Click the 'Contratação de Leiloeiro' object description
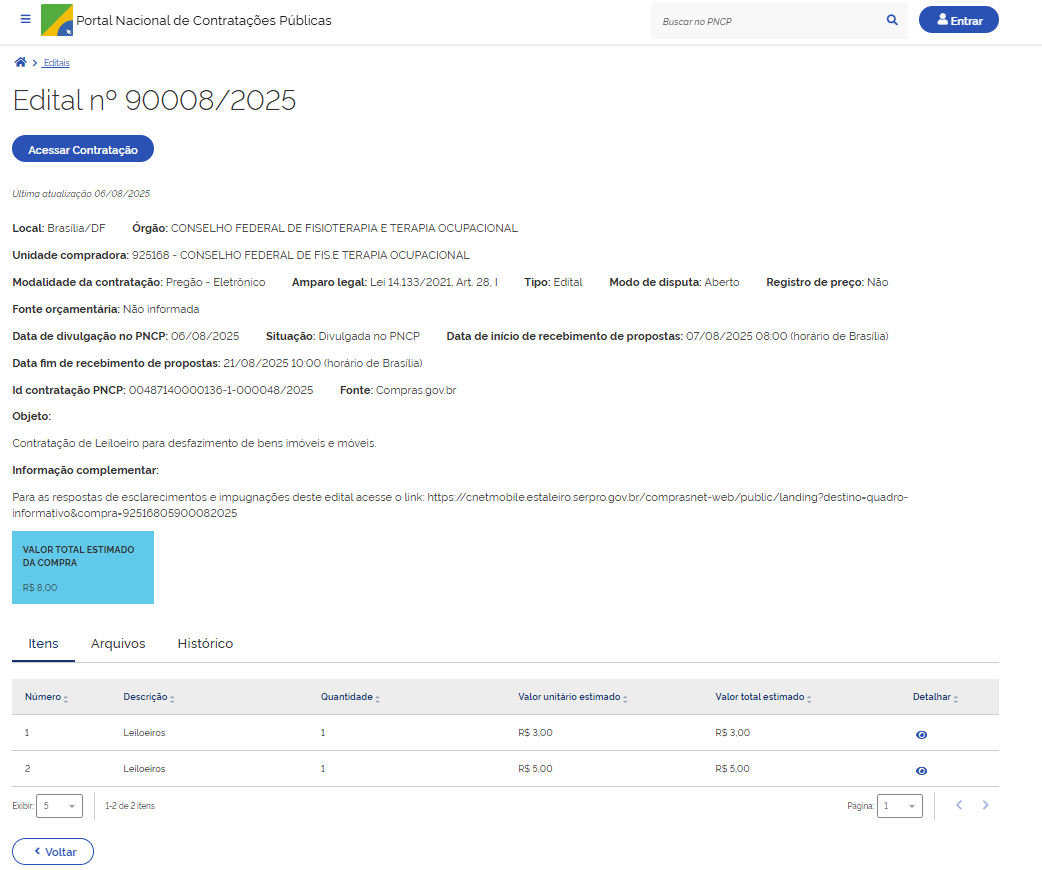 194,443
